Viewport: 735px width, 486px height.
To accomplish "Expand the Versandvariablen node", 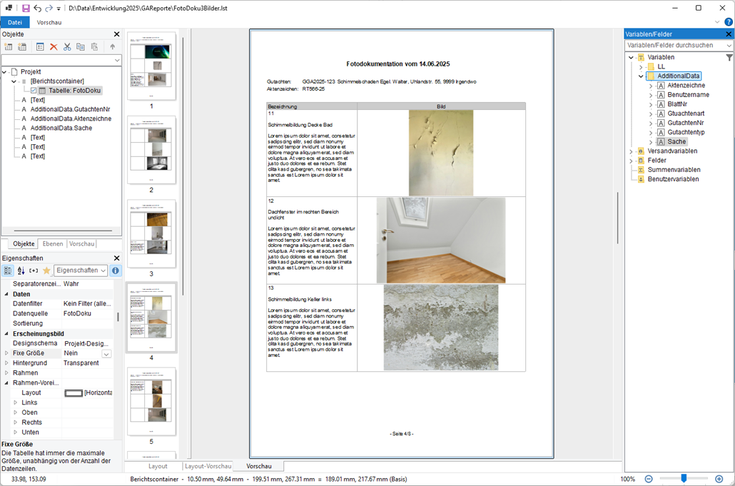I will (629, 151).
